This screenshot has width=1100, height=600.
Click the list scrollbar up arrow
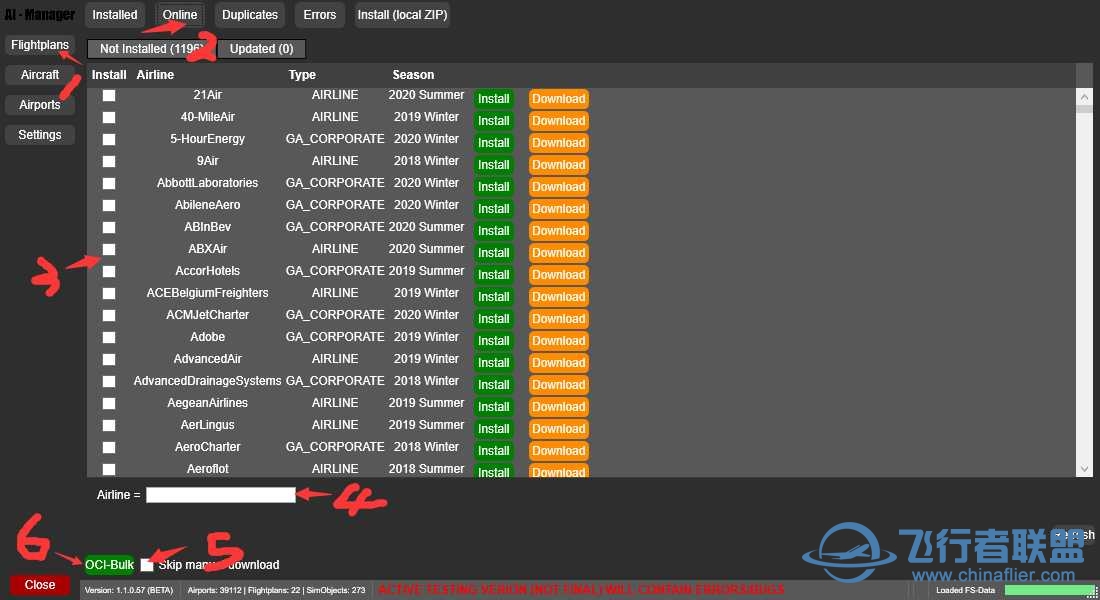pos(1085,97)
